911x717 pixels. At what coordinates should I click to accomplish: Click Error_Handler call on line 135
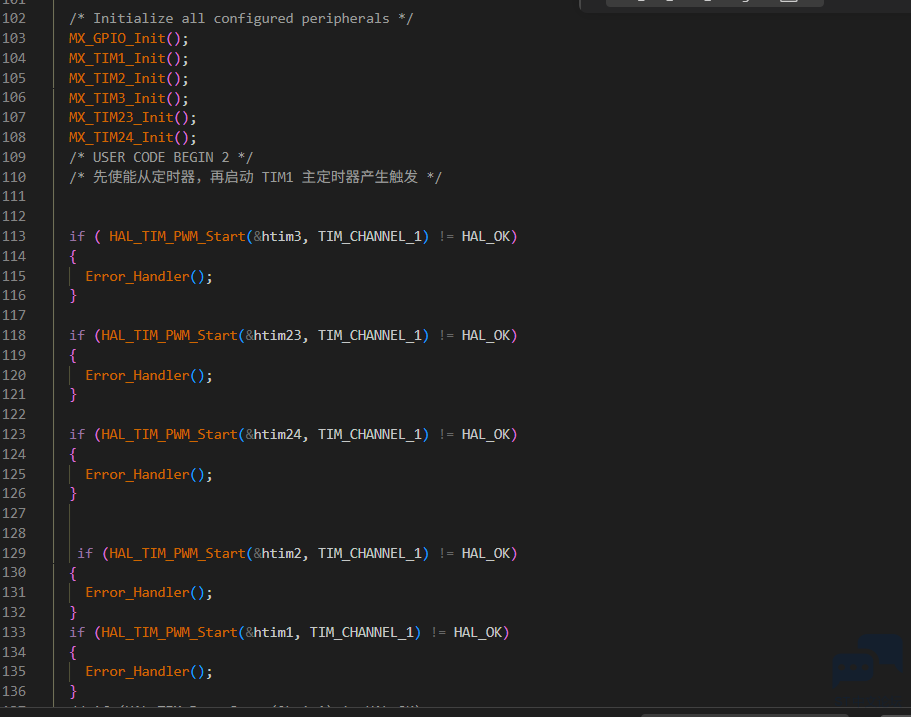coord(149,672)
